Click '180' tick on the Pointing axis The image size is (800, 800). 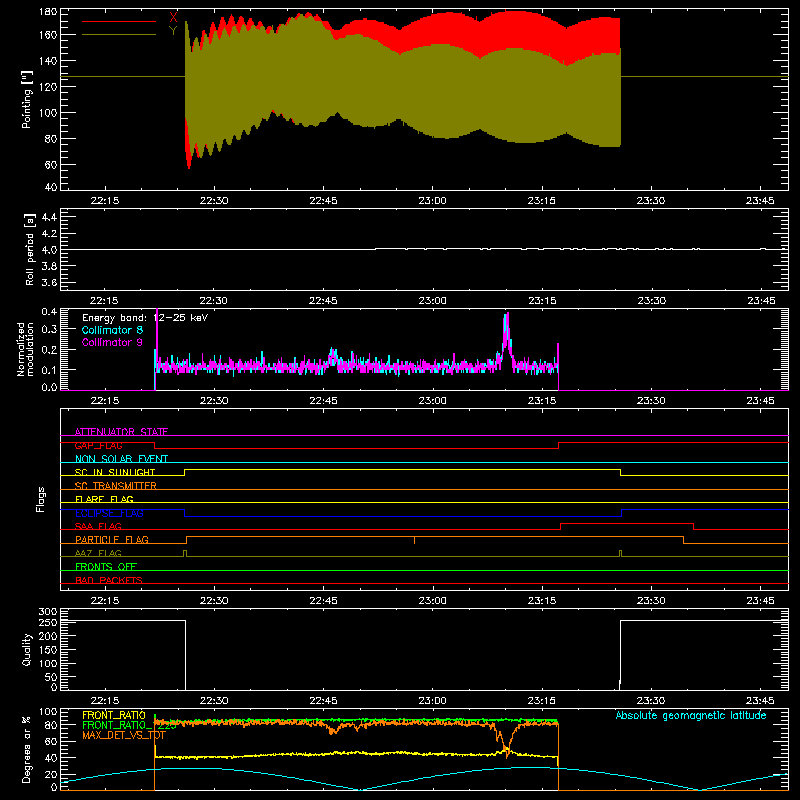[x=47, y=12]
